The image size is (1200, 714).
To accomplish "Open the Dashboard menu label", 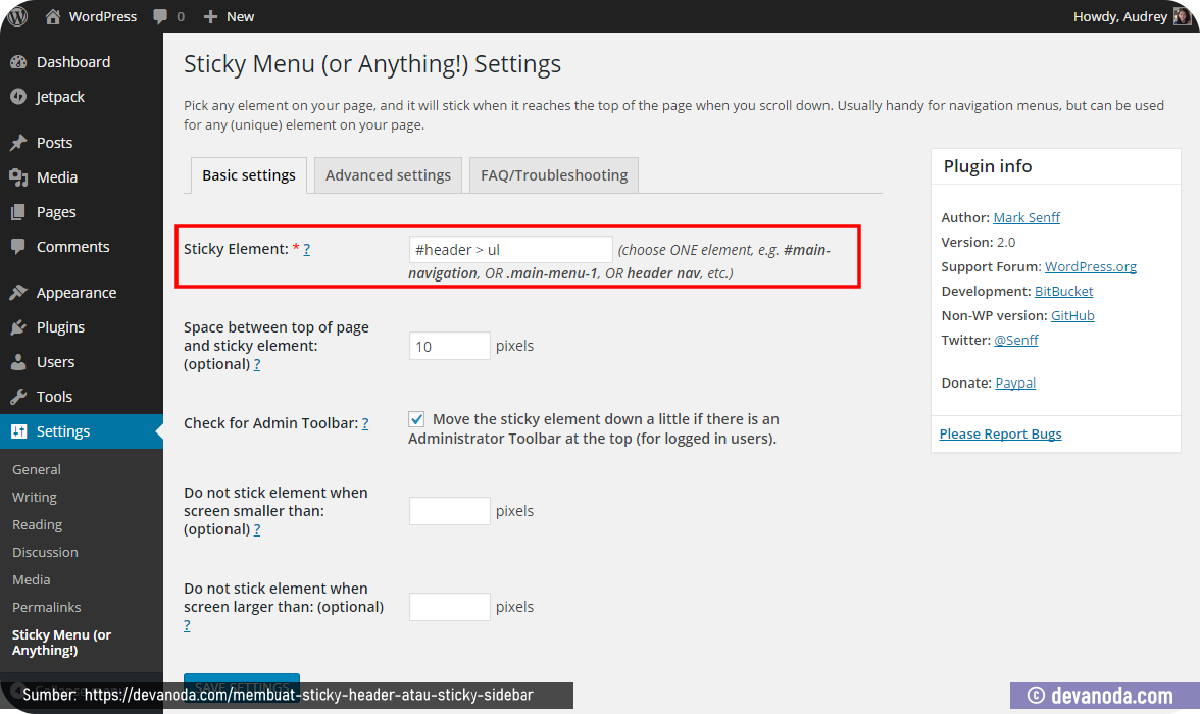I will (73, 62).
